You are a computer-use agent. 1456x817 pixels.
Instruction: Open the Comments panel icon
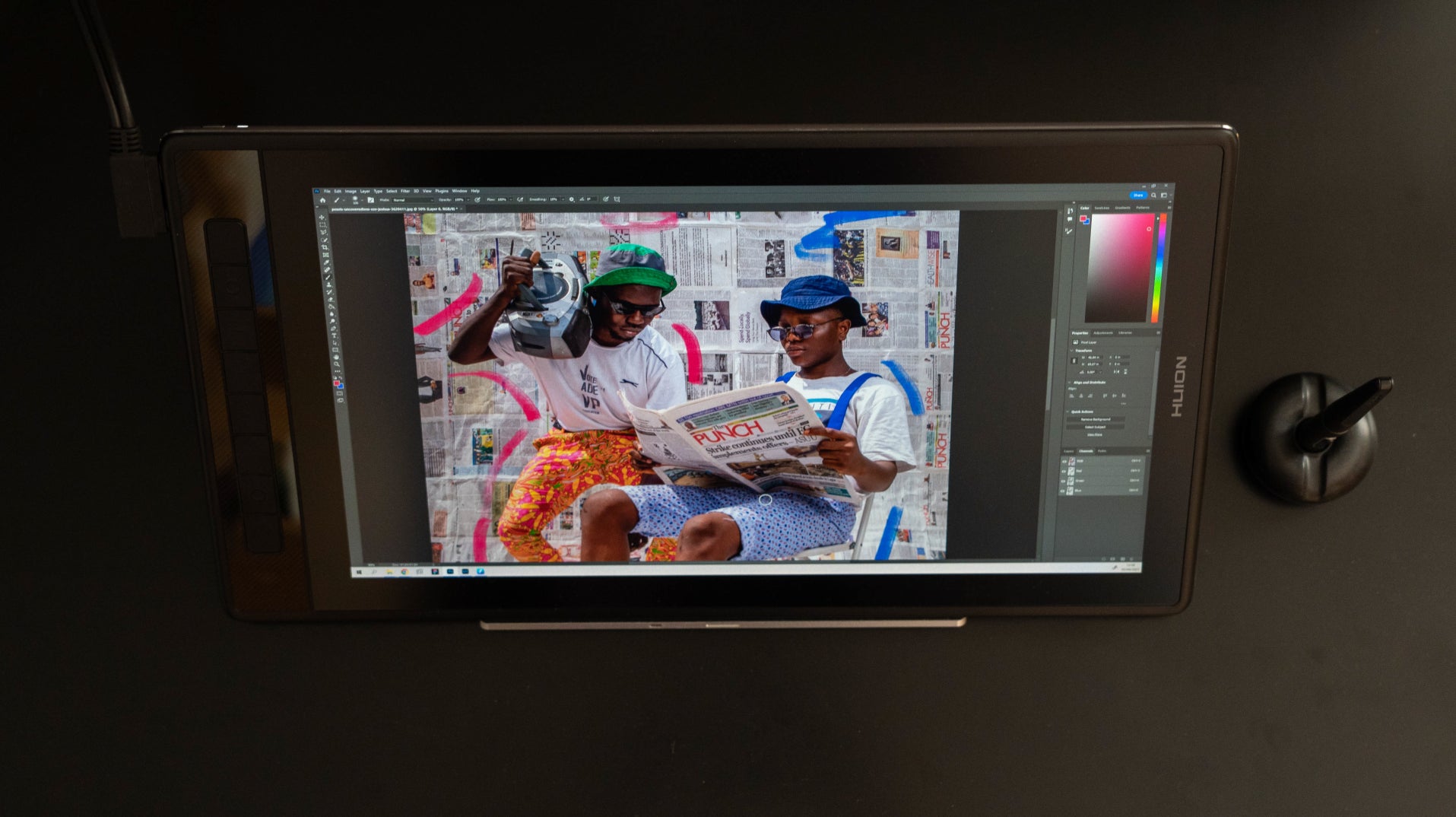click(1070, 221)
